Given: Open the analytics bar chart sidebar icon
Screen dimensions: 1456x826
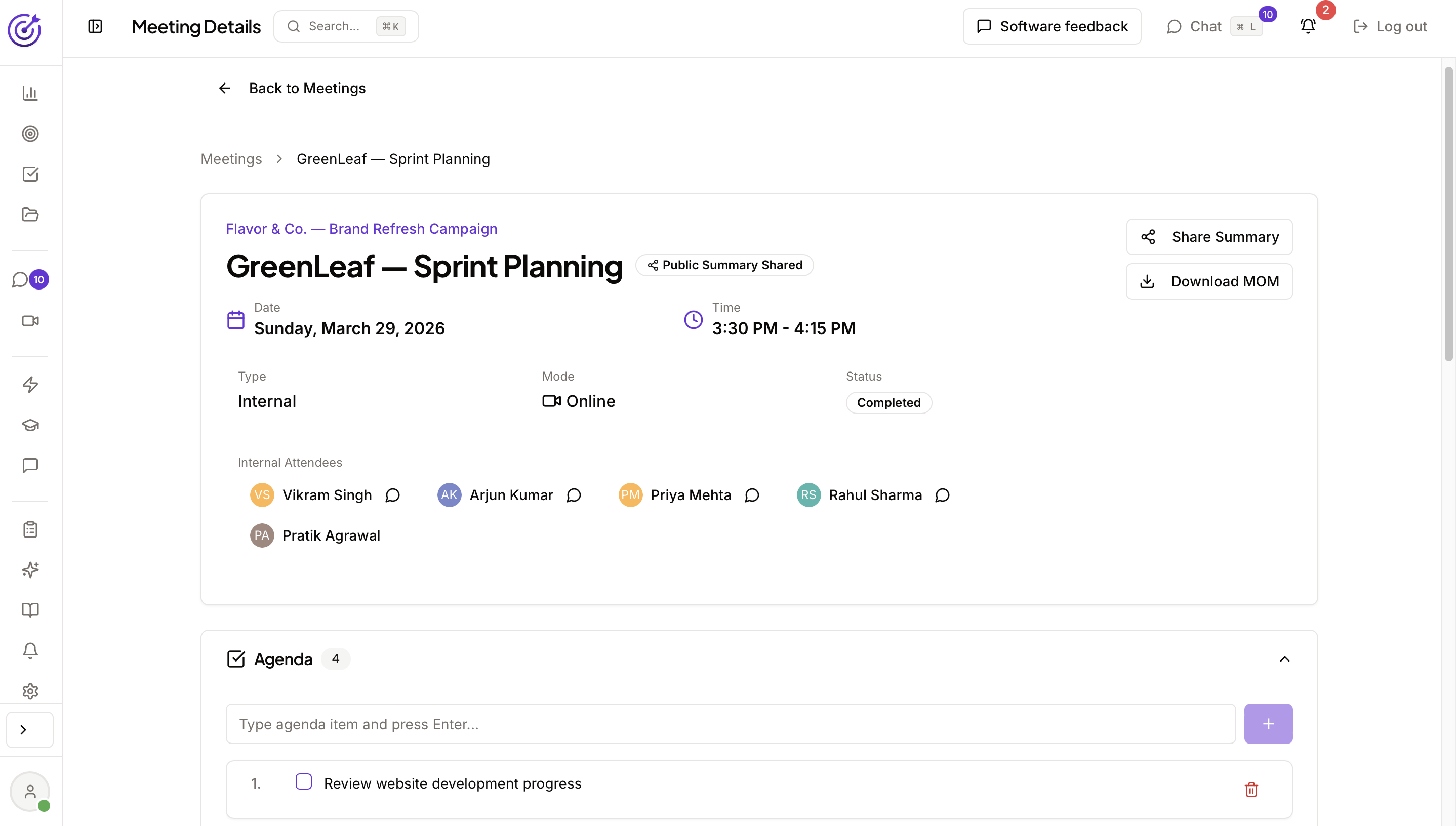Looking at the screenshot, I should (30, 93).
